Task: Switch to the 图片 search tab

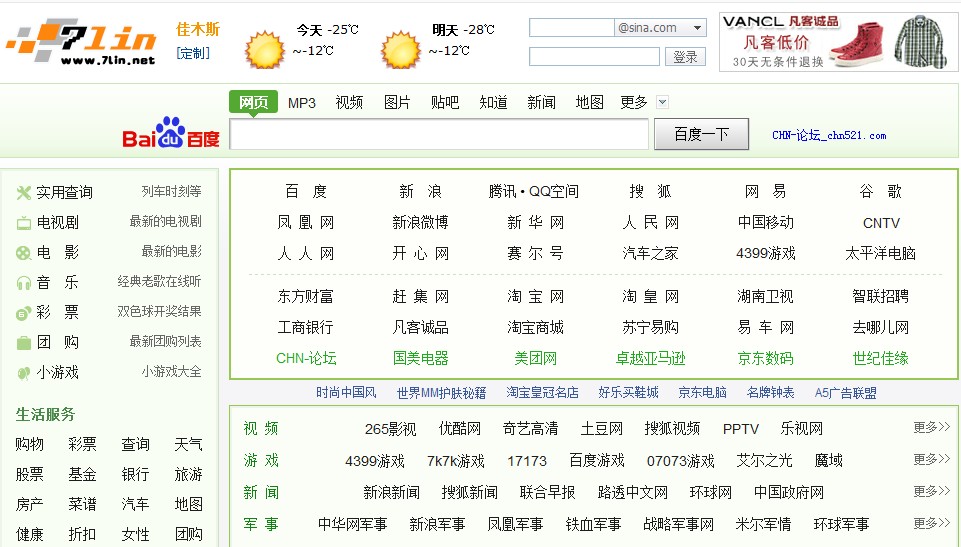Action: [397, 102]
